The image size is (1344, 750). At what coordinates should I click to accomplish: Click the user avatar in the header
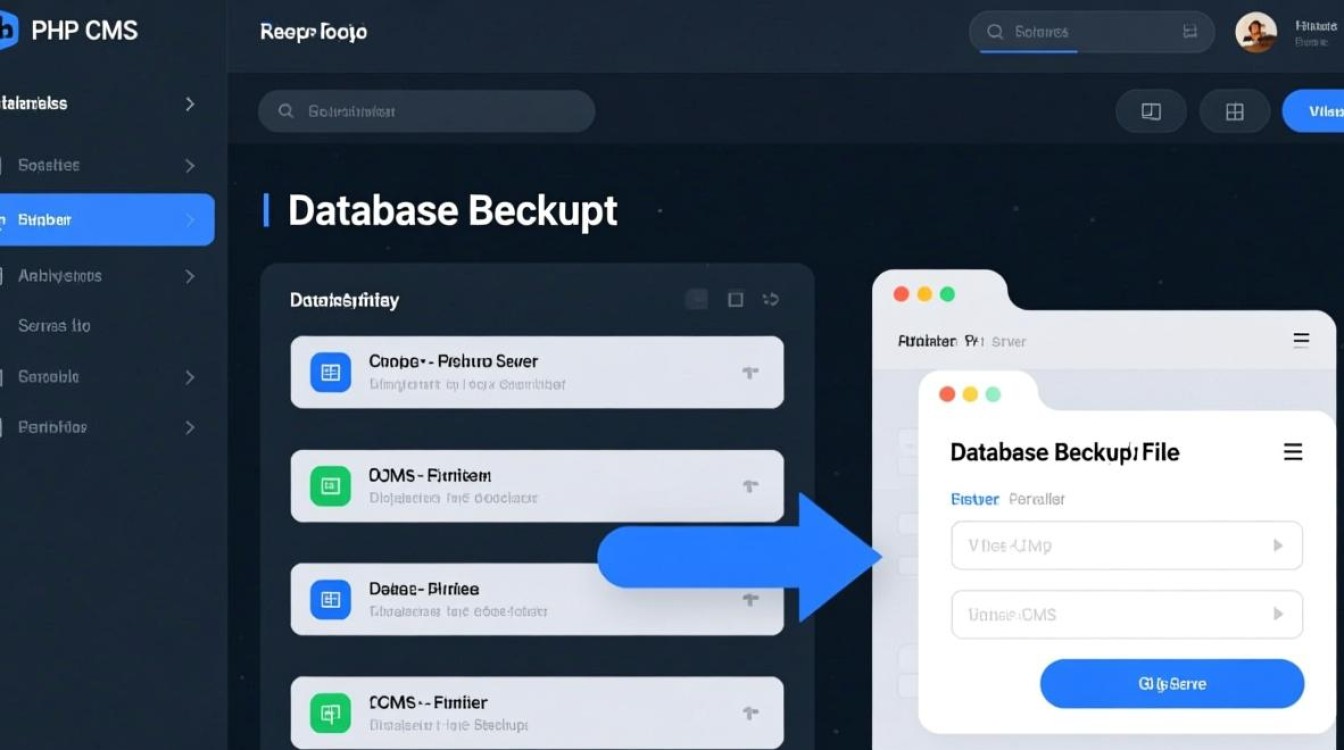pyautogui.click(x=1256, y=32)
